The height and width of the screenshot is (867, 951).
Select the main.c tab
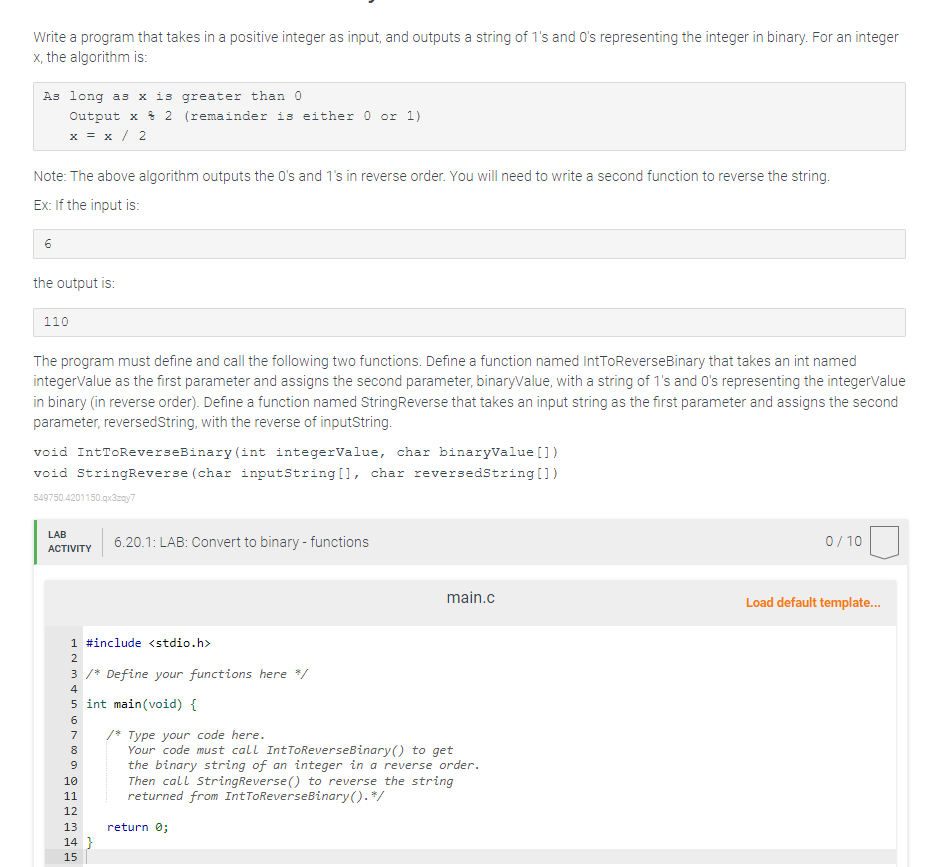(469, 597)
